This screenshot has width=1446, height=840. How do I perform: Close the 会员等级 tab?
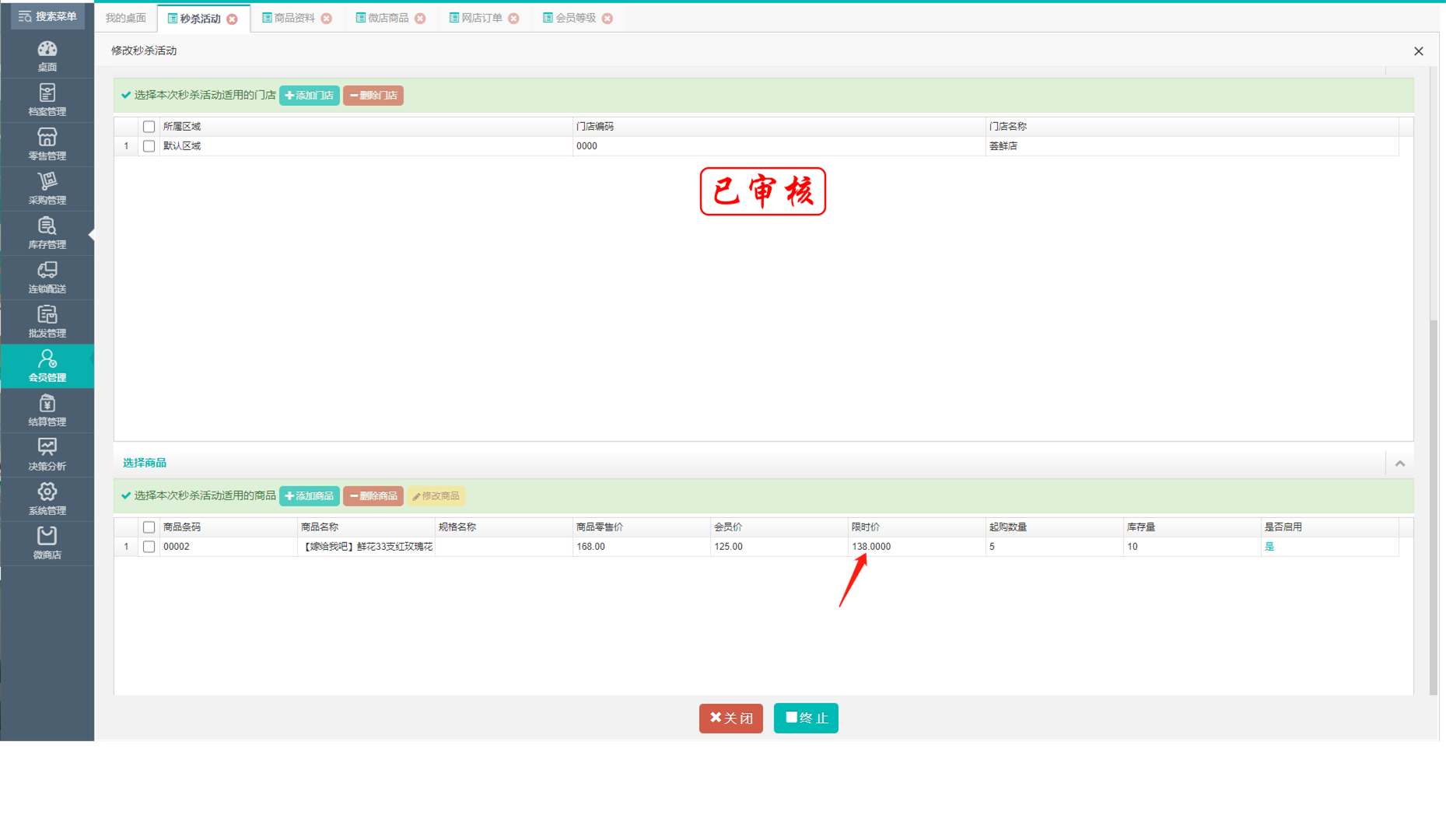pyautogui.click(x=607, y=18)
